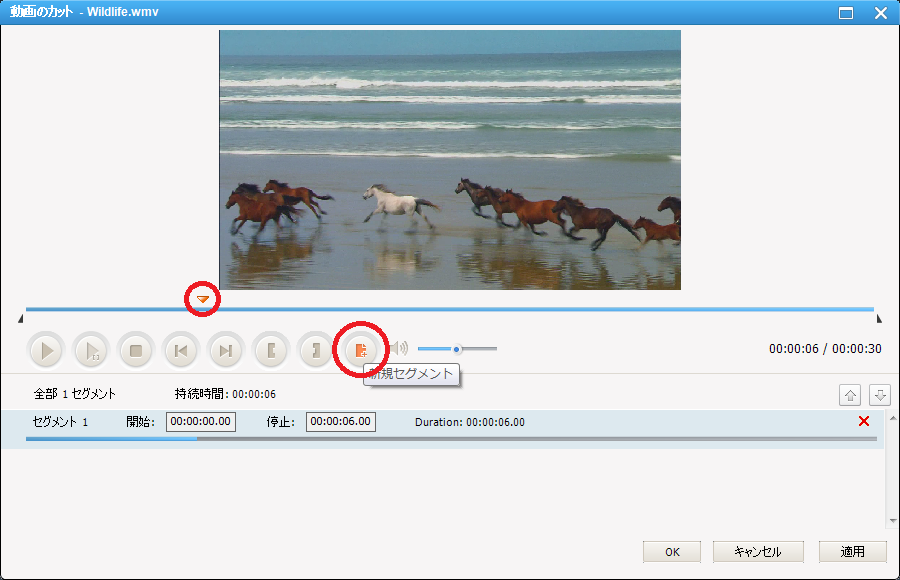Screen dimensions: 900x580
Task: Select the セグメント 1 row label
Action: pyautogui.click(x=60, y=422)
